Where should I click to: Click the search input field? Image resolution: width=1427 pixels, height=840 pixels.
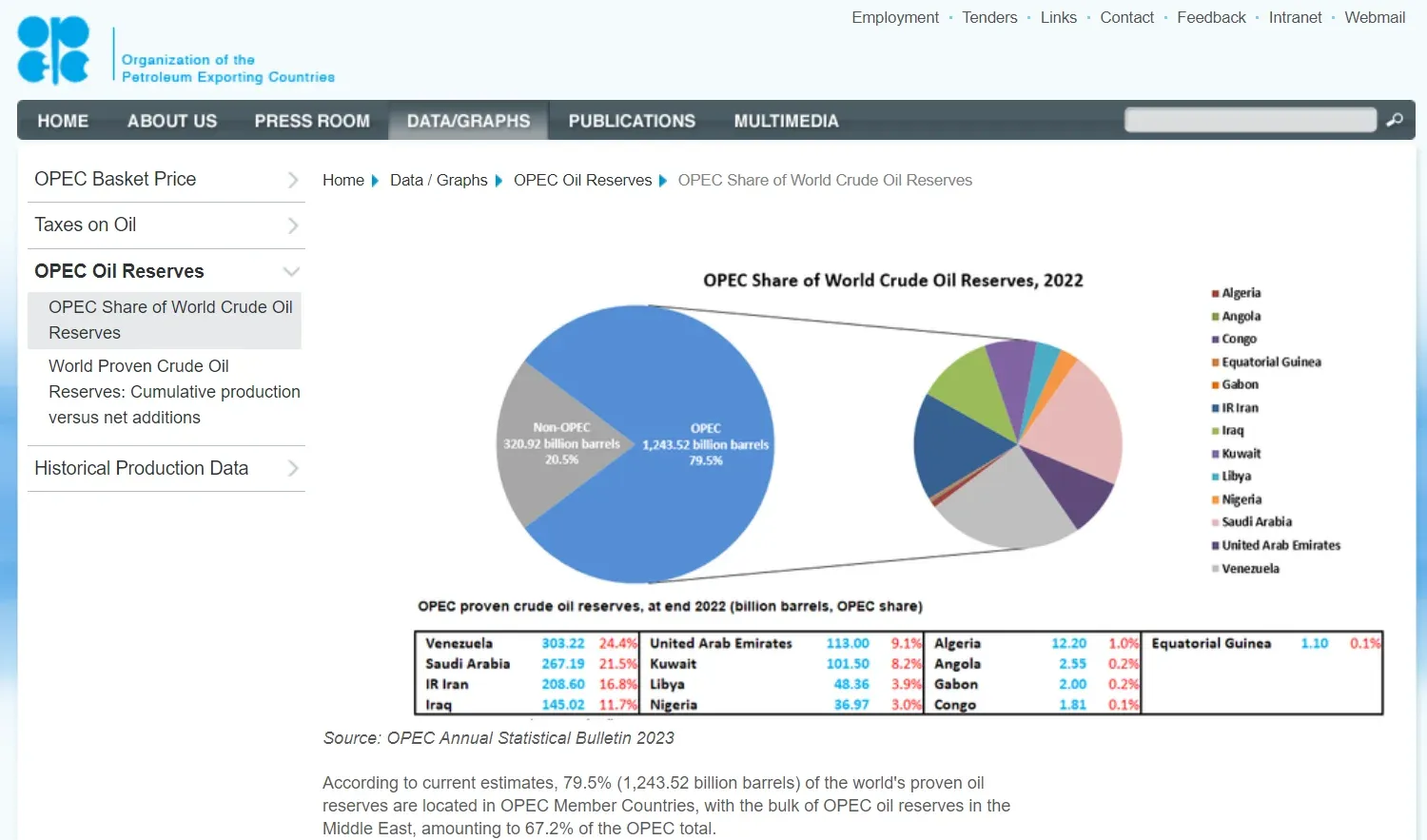click(x=1250, y=120)
